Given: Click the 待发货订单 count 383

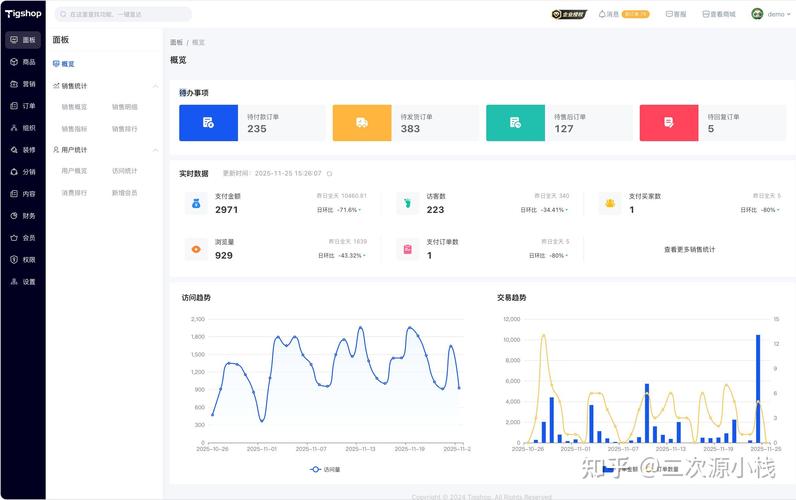Looking at the screenshot, I should click(x=410, y=129).
